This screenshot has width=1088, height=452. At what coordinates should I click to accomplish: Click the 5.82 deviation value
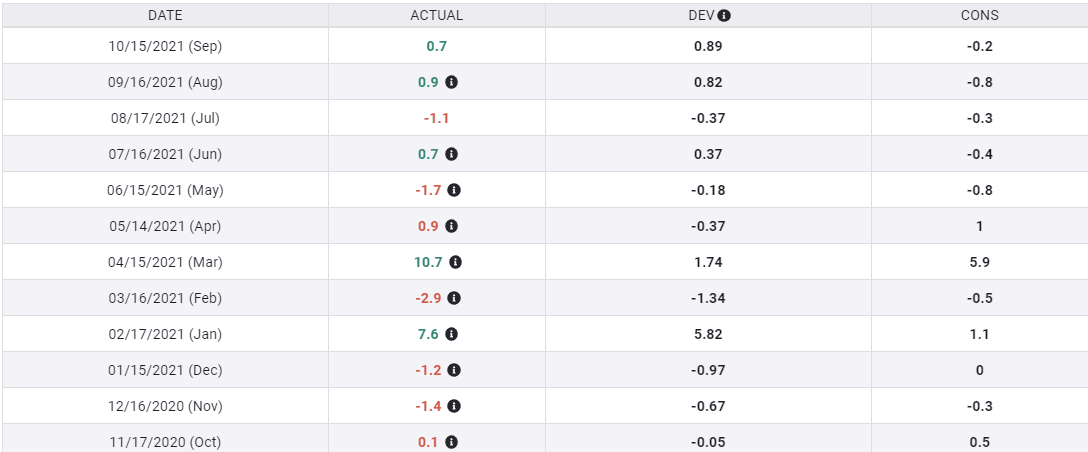click(708, 334)
